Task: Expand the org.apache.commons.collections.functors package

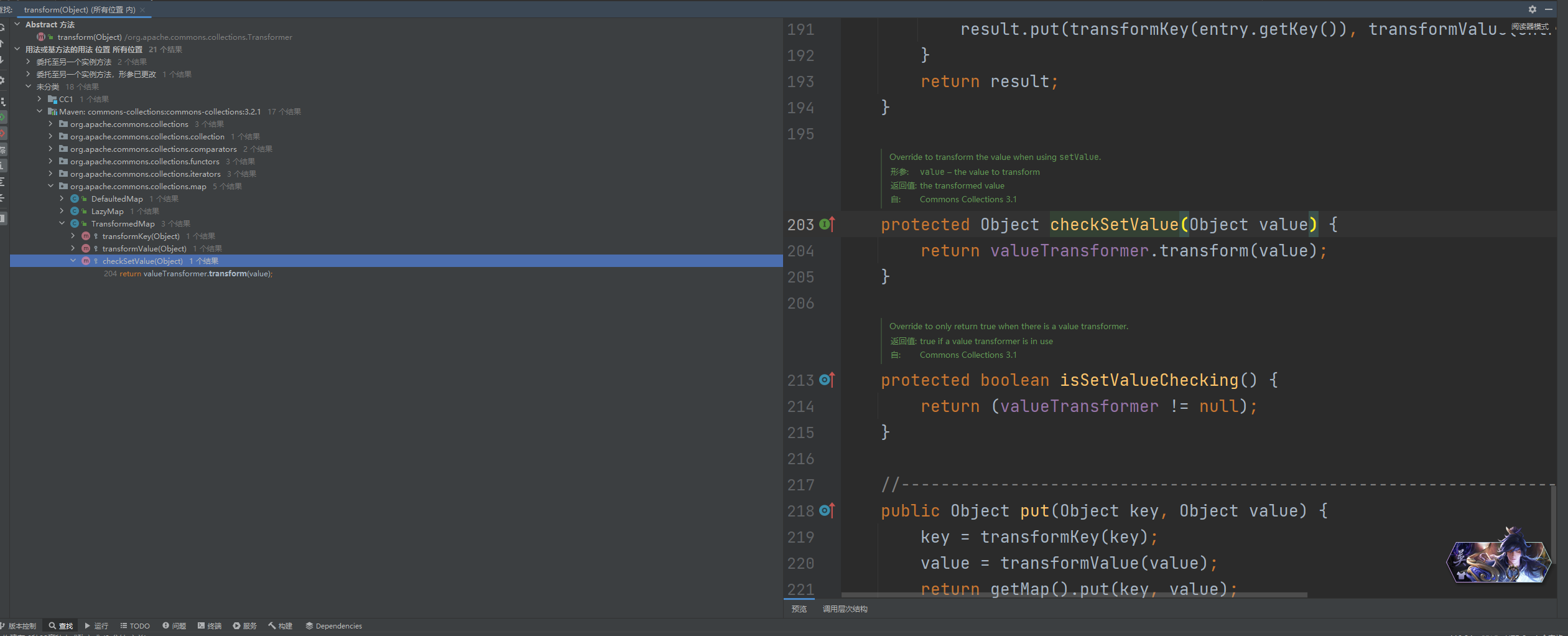Action: coord(50,161)
